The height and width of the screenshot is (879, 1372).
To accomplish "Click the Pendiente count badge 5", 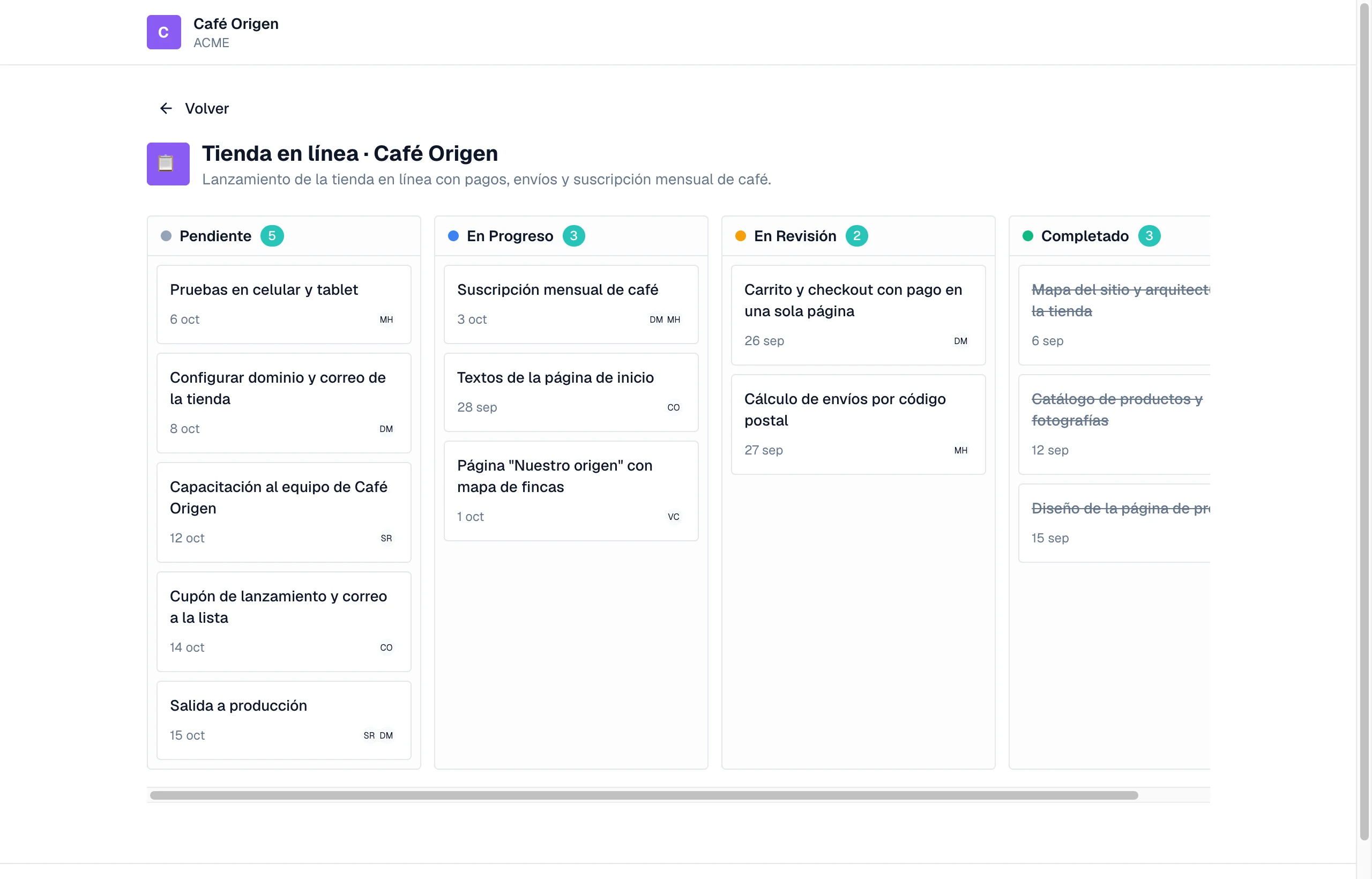I will (x=272, y=236).
